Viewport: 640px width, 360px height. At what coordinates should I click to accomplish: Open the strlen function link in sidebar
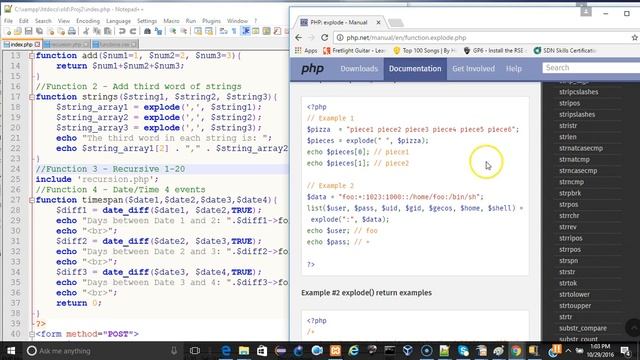tap(568, 137)
